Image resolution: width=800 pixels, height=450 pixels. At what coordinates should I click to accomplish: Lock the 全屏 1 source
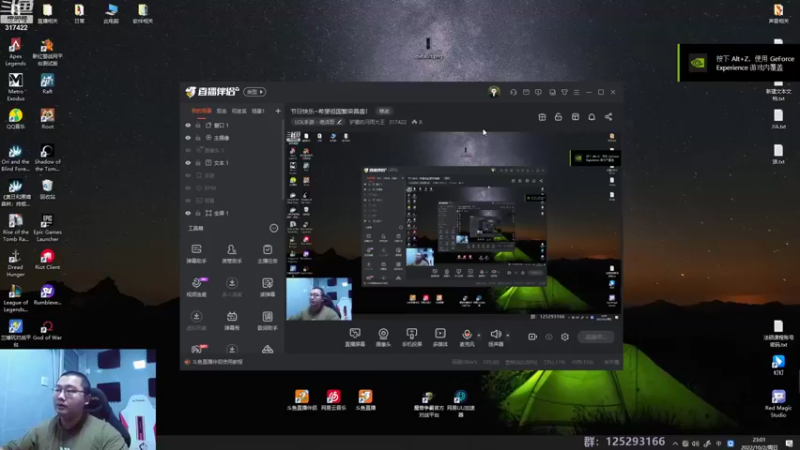tap(198, 213)
